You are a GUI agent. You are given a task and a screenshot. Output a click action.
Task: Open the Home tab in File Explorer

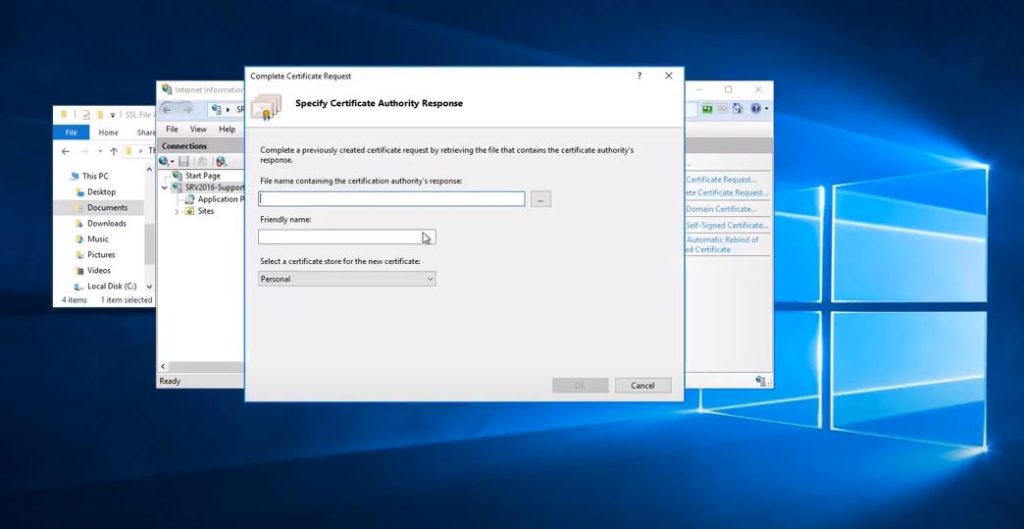pyautogui.click(x=108, y=133)
